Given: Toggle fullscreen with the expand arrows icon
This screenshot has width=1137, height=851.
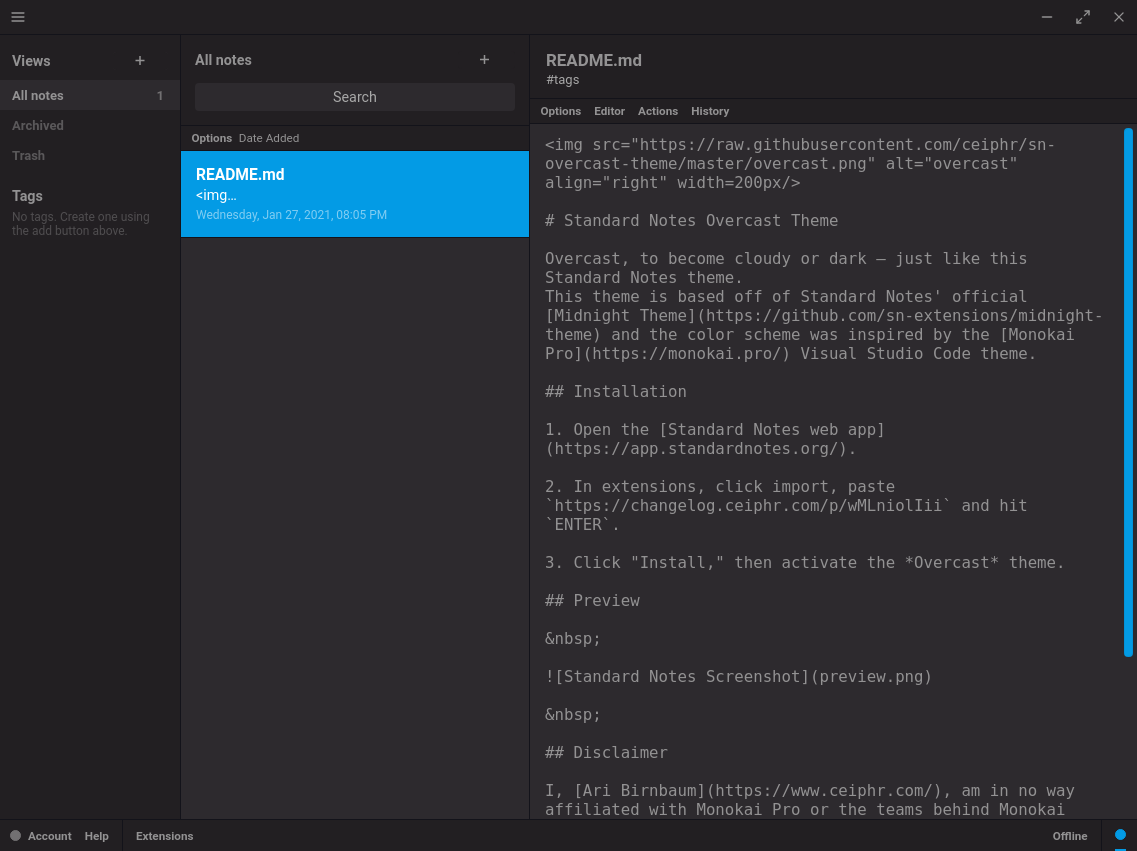Looking at the screenshot, I should click(1083, 17).
